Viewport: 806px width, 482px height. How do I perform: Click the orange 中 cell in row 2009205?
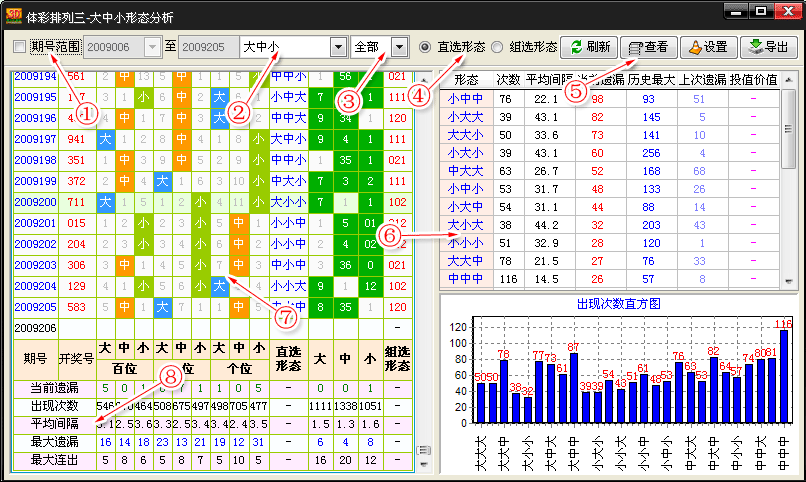click(123, 307)
